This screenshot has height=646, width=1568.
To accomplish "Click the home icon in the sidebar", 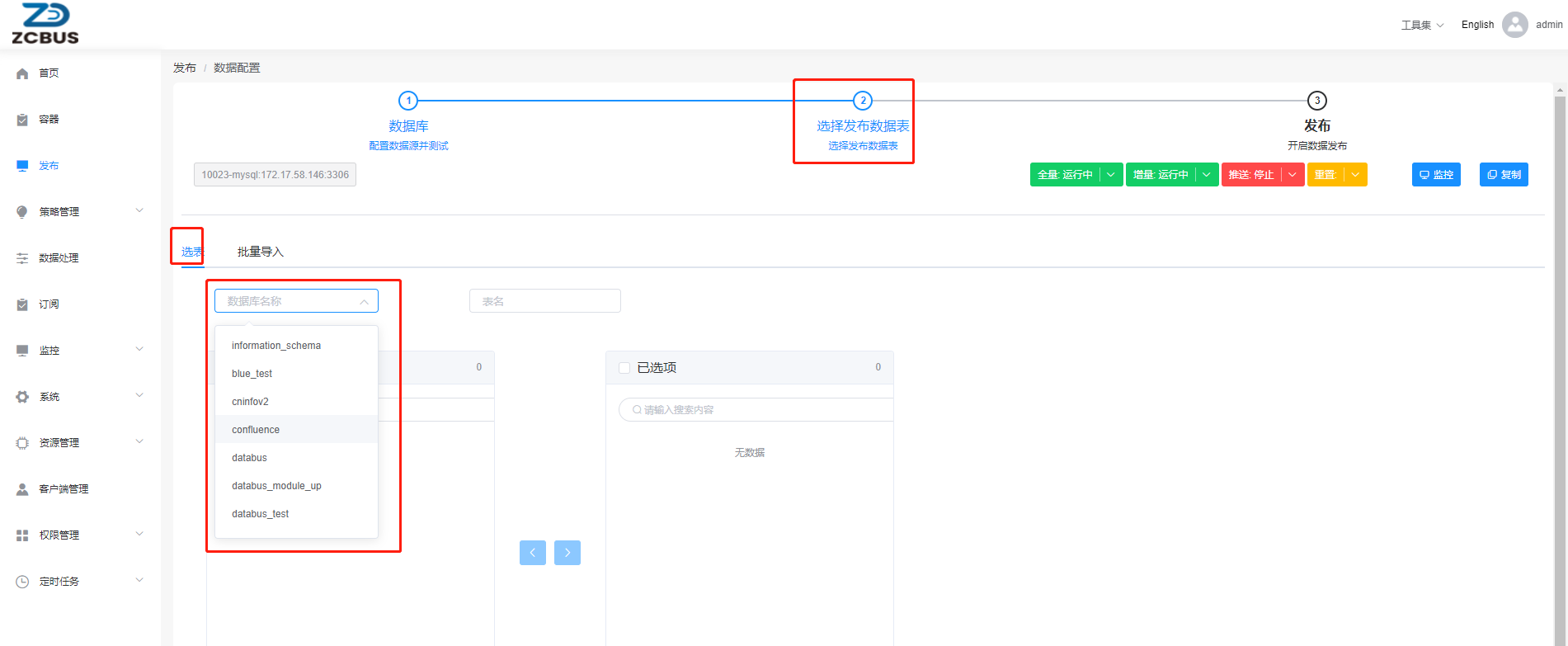I will point(22,73).
